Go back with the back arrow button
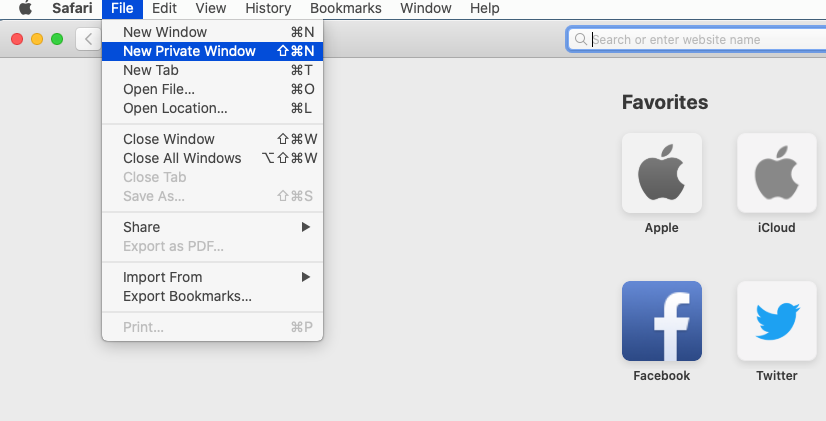 (x=88, y=39)
